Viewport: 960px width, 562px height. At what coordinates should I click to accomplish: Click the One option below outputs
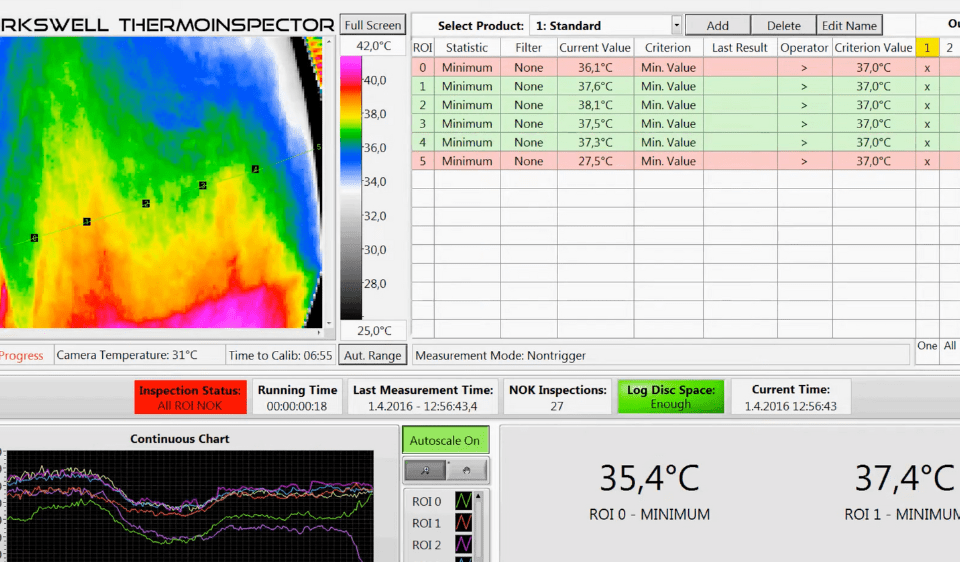coord(927,346)
